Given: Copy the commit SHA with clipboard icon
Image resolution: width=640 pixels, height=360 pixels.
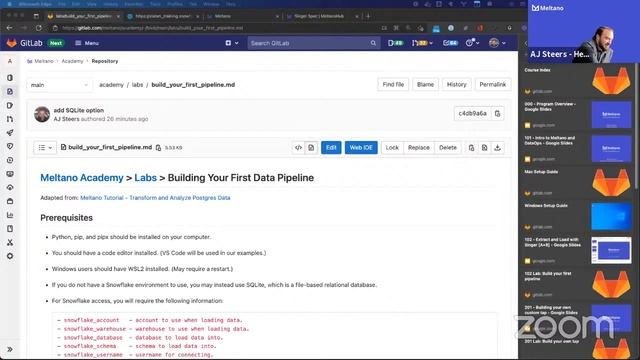Looking at the screenshot, I should (x=497, y=113).
